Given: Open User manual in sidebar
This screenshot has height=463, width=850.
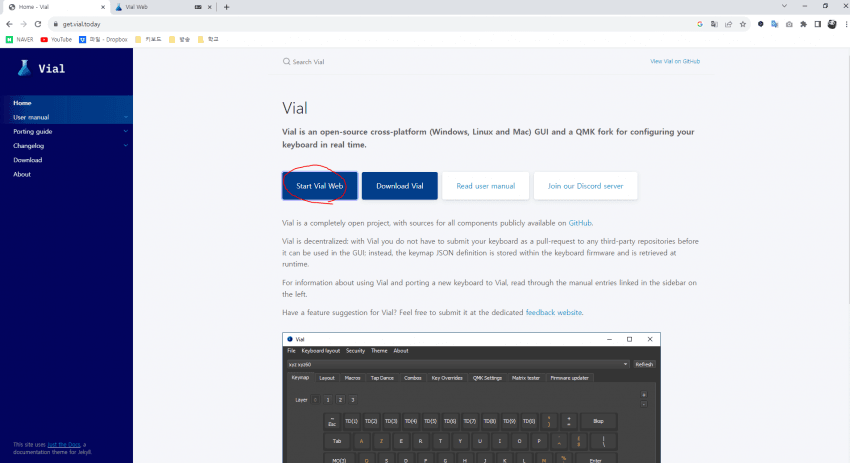Looking at the screenshot, I should pyautogui.click(x=31, y=117).
